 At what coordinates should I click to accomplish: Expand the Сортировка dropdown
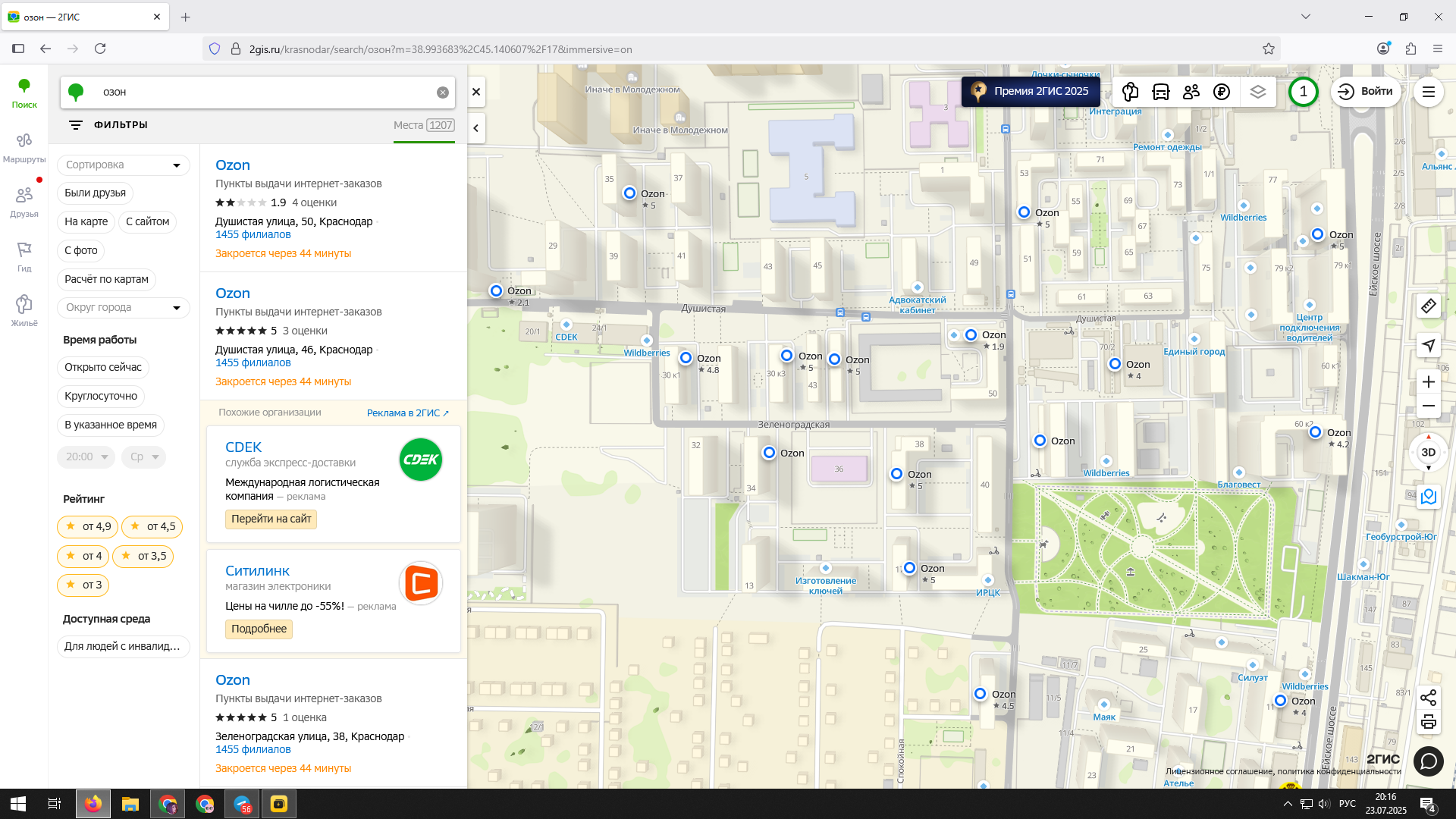(123, 165)
